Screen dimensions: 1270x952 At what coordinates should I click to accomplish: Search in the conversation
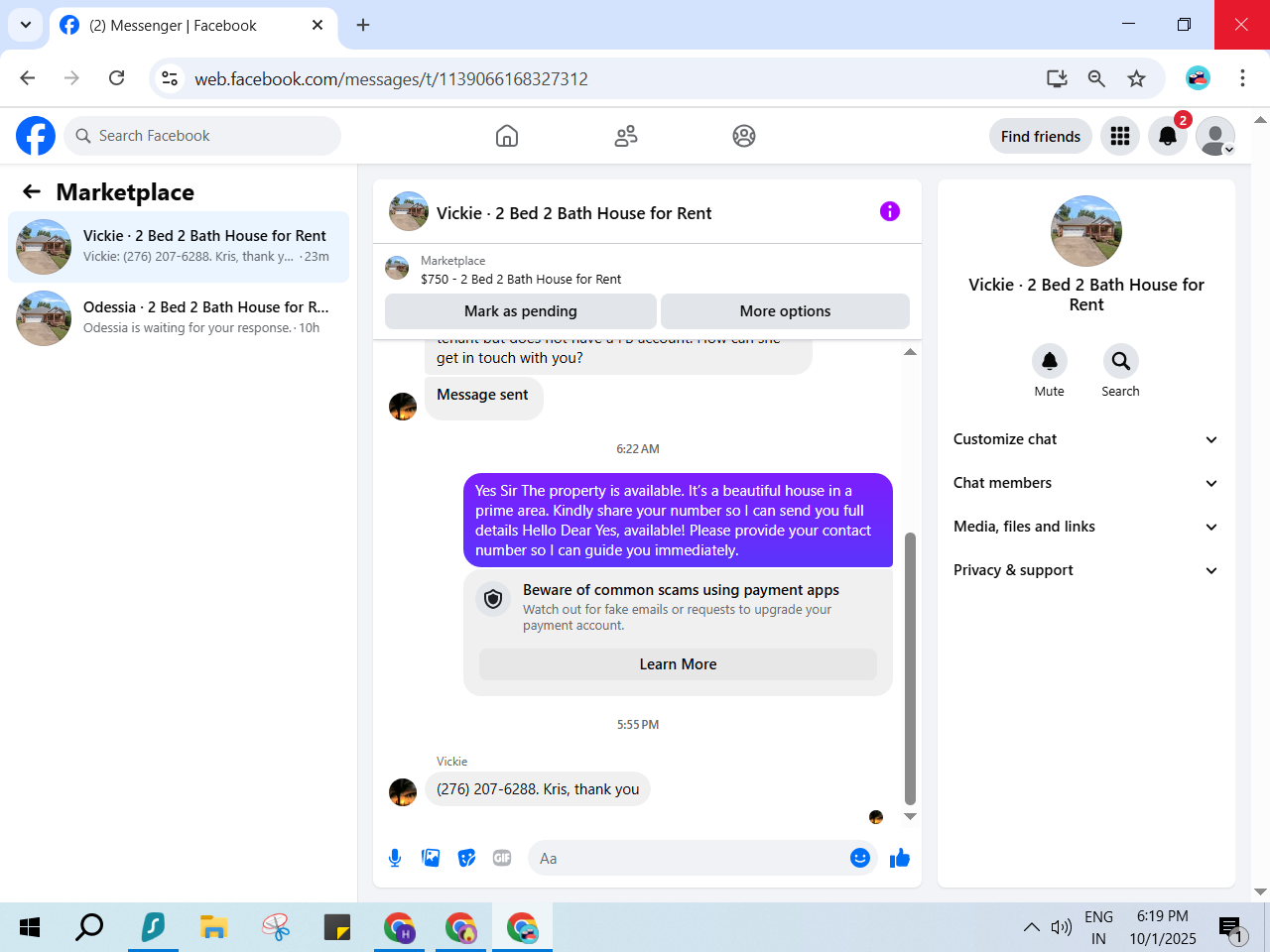click(x=1120, y=361)
